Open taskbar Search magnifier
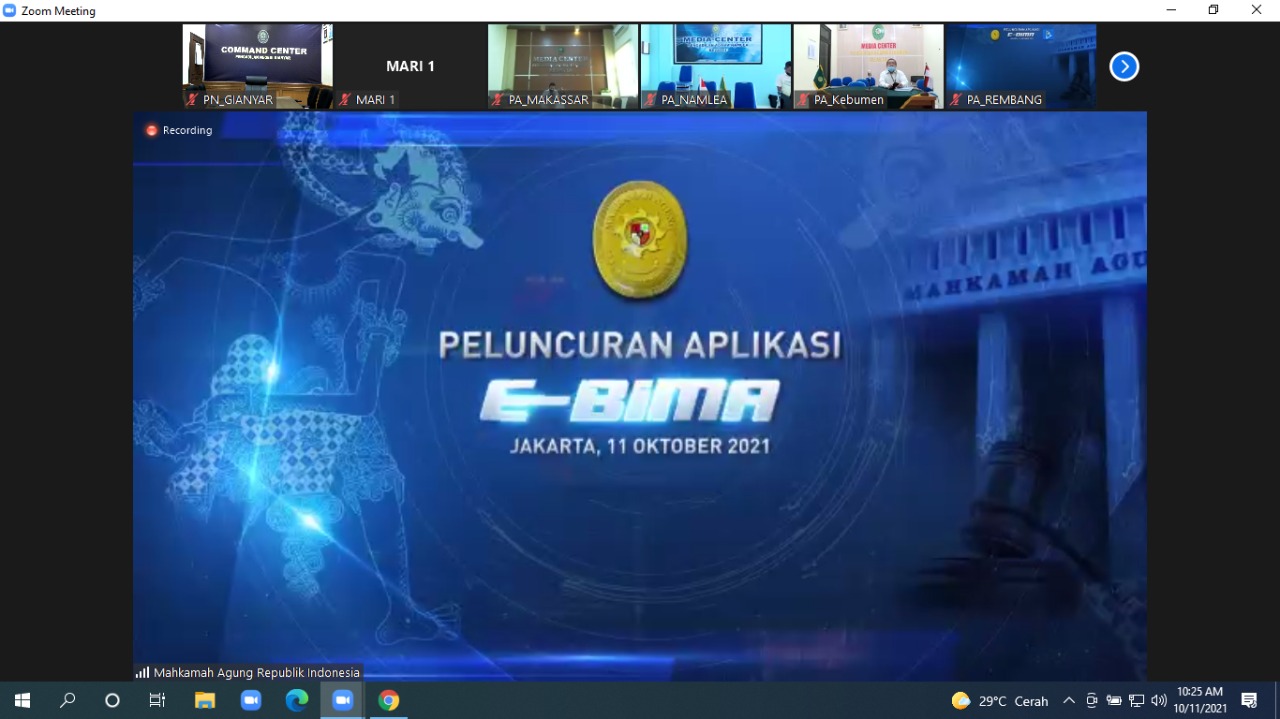 pos(67,701)
